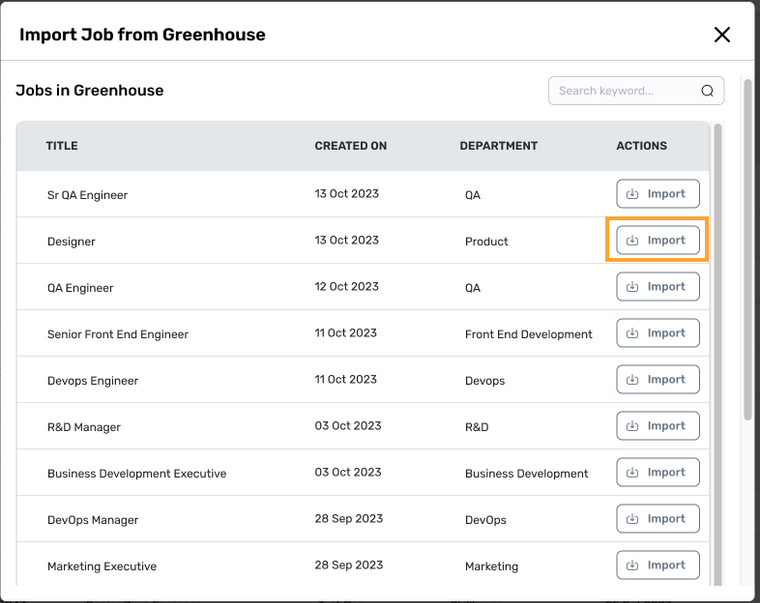The image size is (760, 603).
Task: Import the Designer job
Action: (658, 240)
